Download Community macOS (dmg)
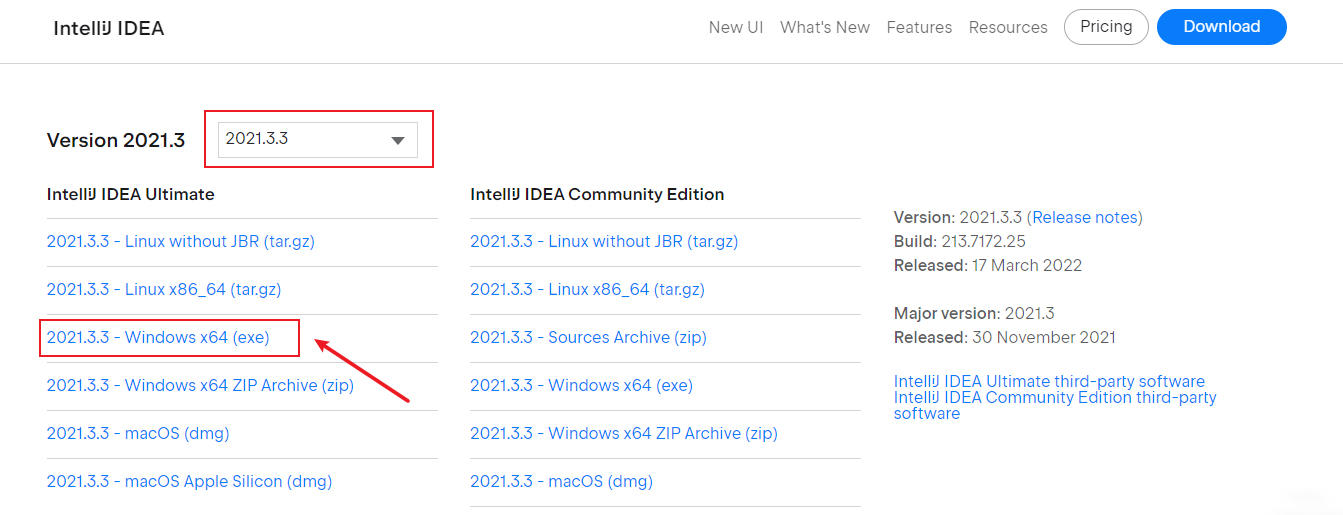This screenshot has height=515, width=1343. (561, 482)
